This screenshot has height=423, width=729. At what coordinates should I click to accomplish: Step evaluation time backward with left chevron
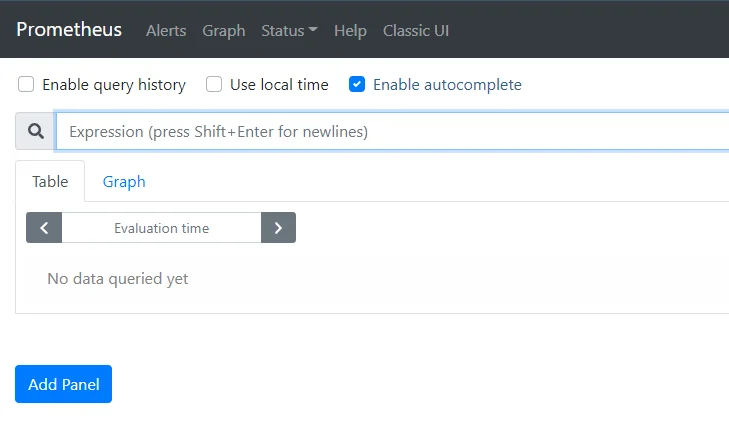click(44, 228)
